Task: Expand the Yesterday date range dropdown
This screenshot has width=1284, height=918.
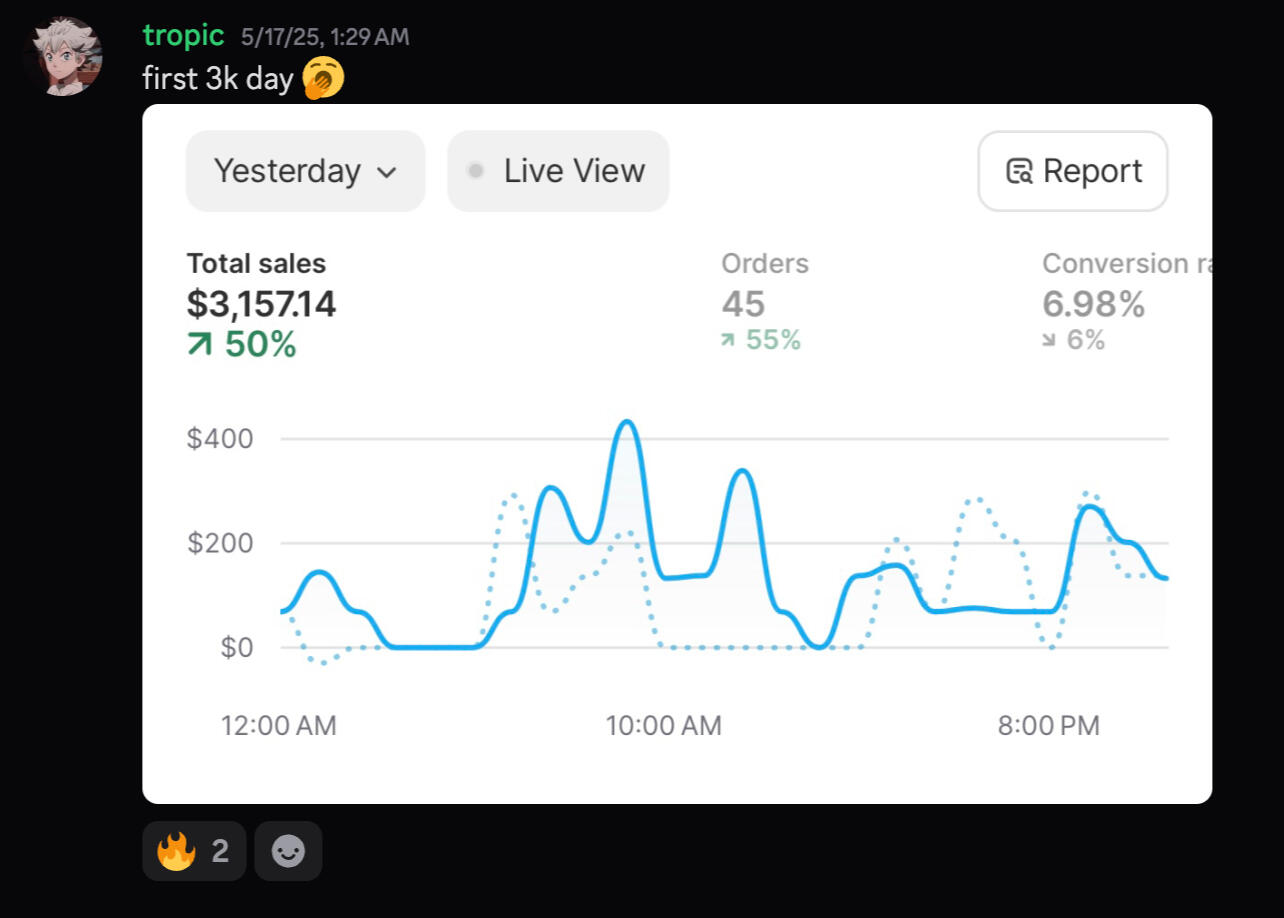Action: point(305,171)
